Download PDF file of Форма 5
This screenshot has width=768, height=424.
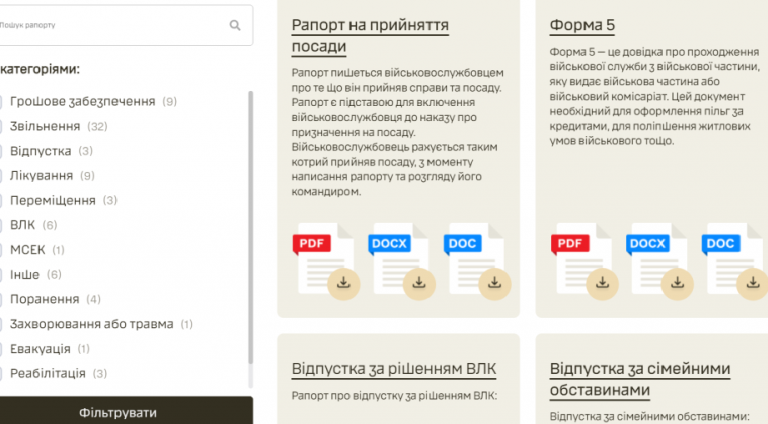[602, 283]
